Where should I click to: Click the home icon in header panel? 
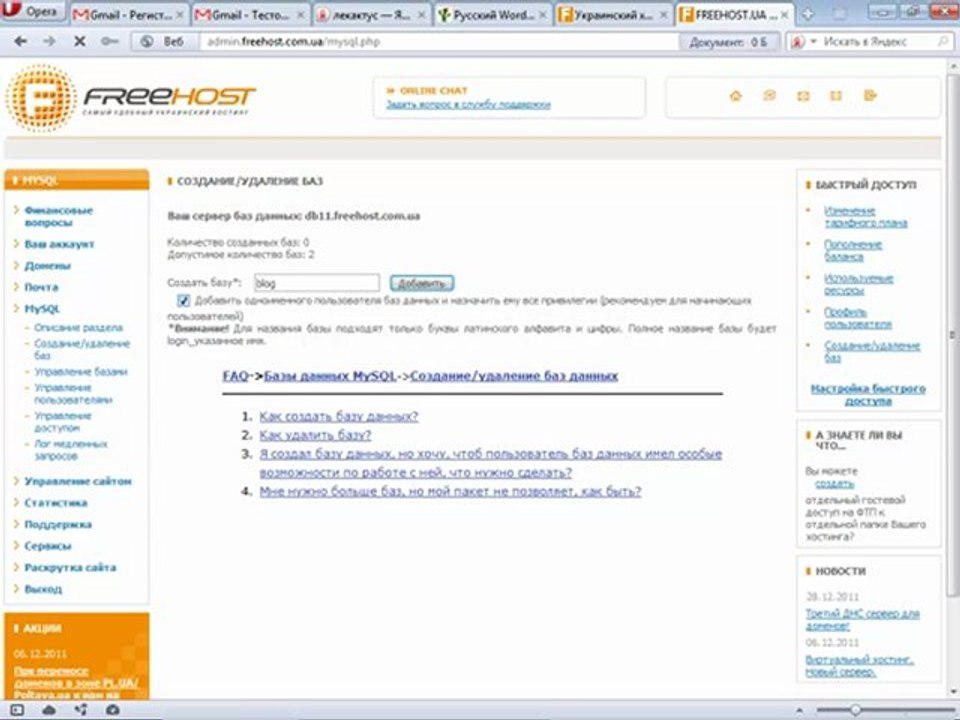coord(736,96)
